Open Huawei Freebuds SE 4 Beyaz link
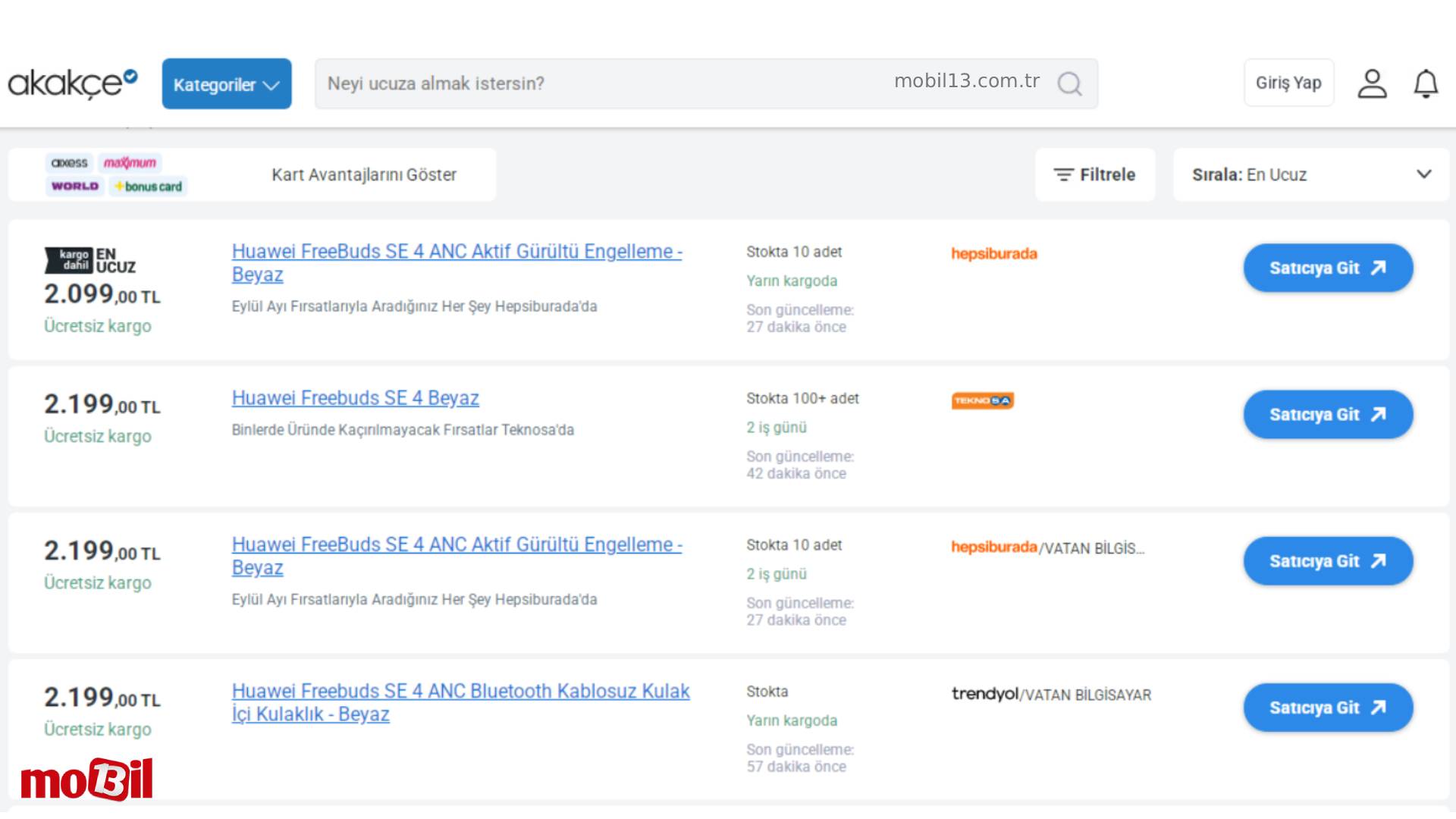This screenshot has height=819, width=1456. click(x=355, y=398)
